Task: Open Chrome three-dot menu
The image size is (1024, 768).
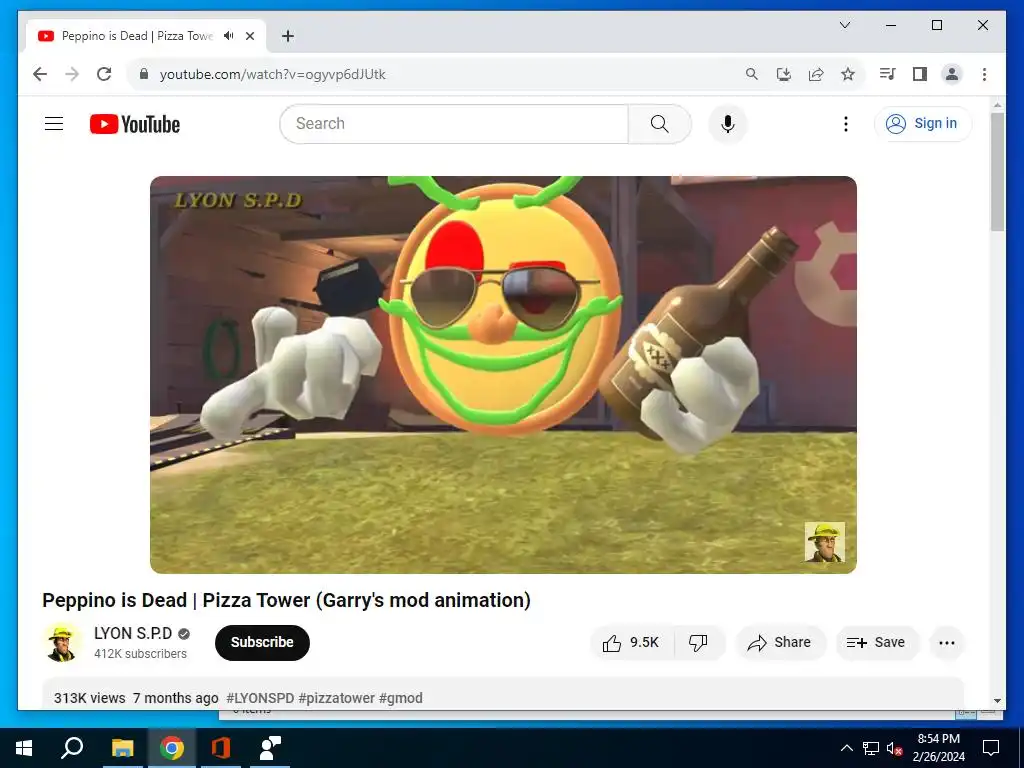Action: [984, 74]
